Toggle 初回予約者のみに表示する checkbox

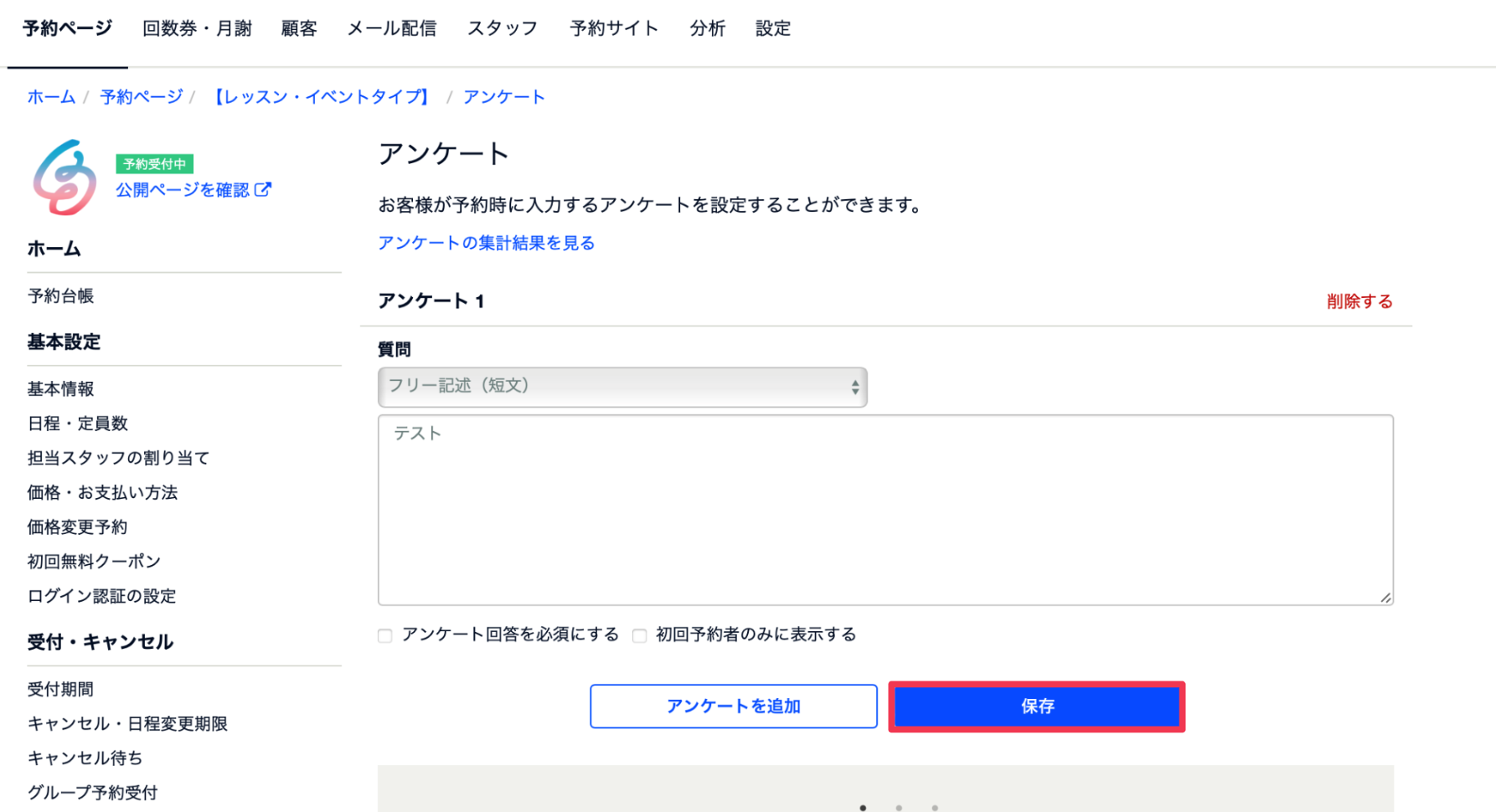pyautogui.click(x=640, y=635)
